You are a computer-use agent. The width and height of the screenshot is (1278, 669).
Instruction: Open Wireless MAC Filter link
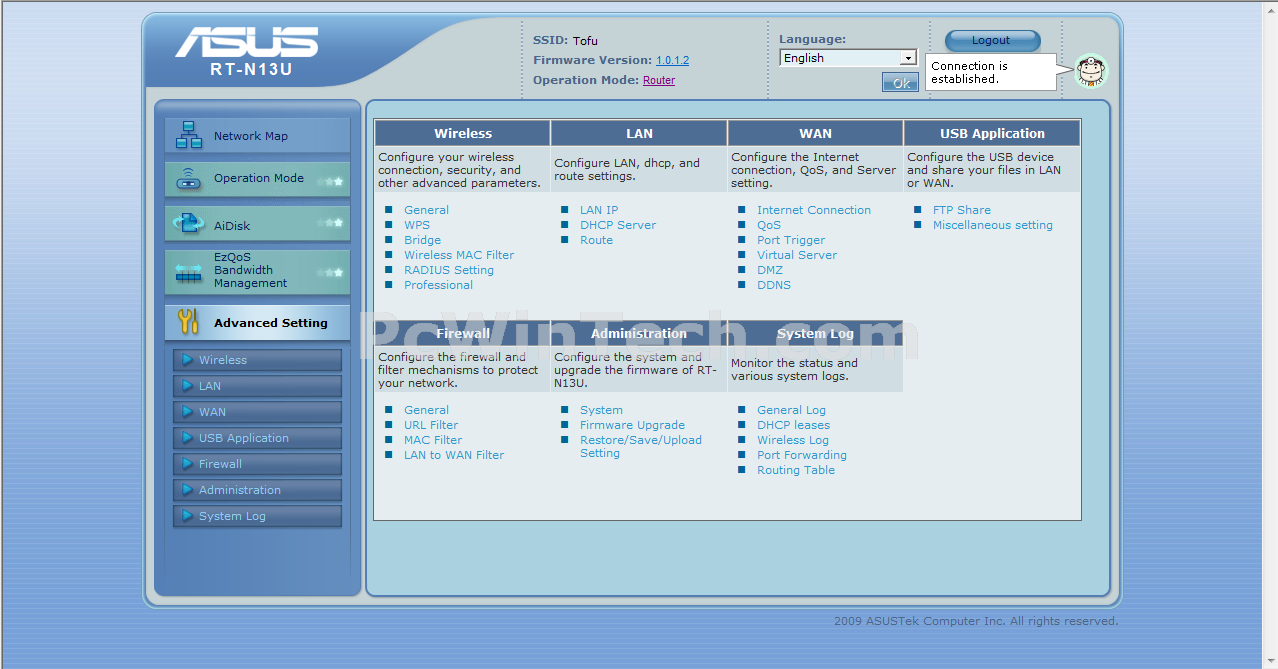[x=459, y=255]
